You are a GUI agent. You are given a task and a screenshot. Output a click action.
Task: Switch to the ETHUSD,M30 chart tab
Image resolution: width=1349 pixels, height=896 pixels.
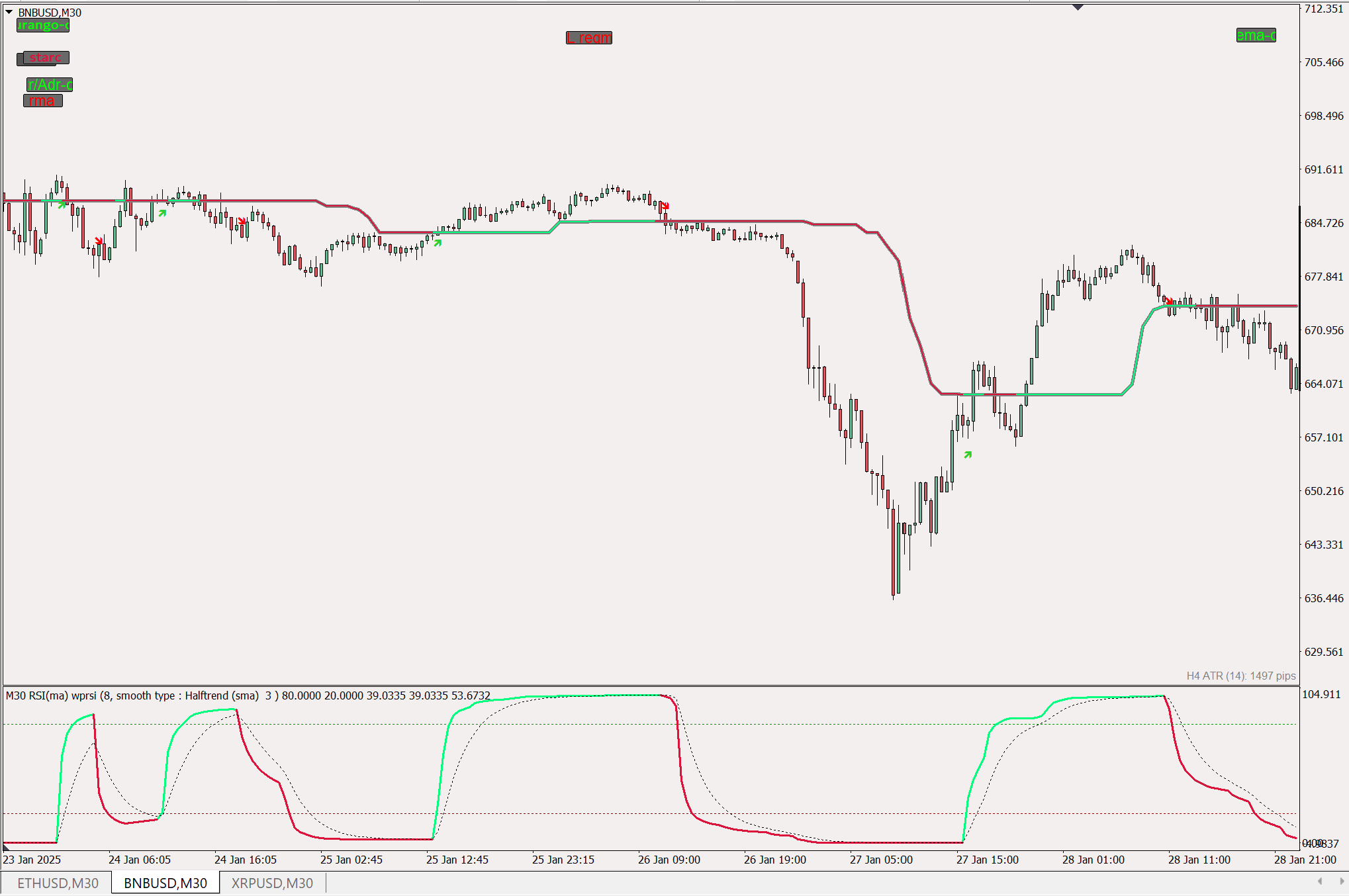pos(58,883)
